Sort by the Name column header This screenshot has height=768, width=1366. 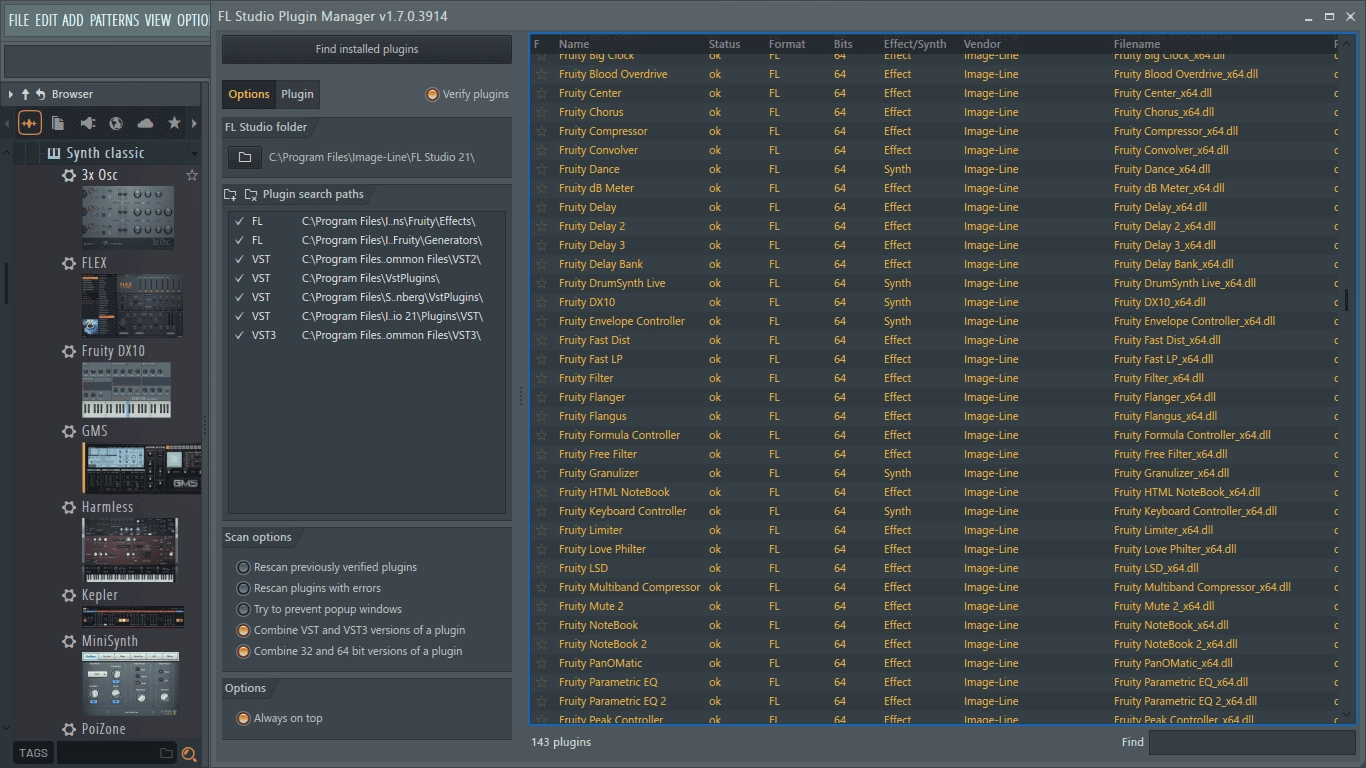click(574, 44)
